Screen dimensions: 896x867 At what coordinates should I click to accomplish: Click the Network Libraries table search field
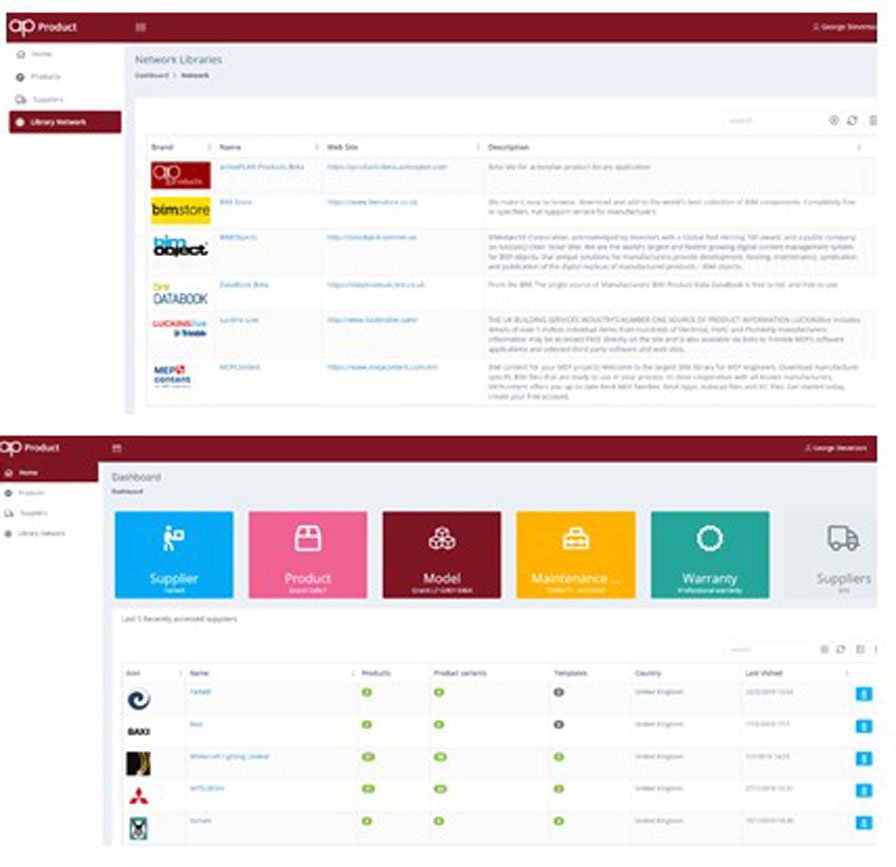[771, 121]
